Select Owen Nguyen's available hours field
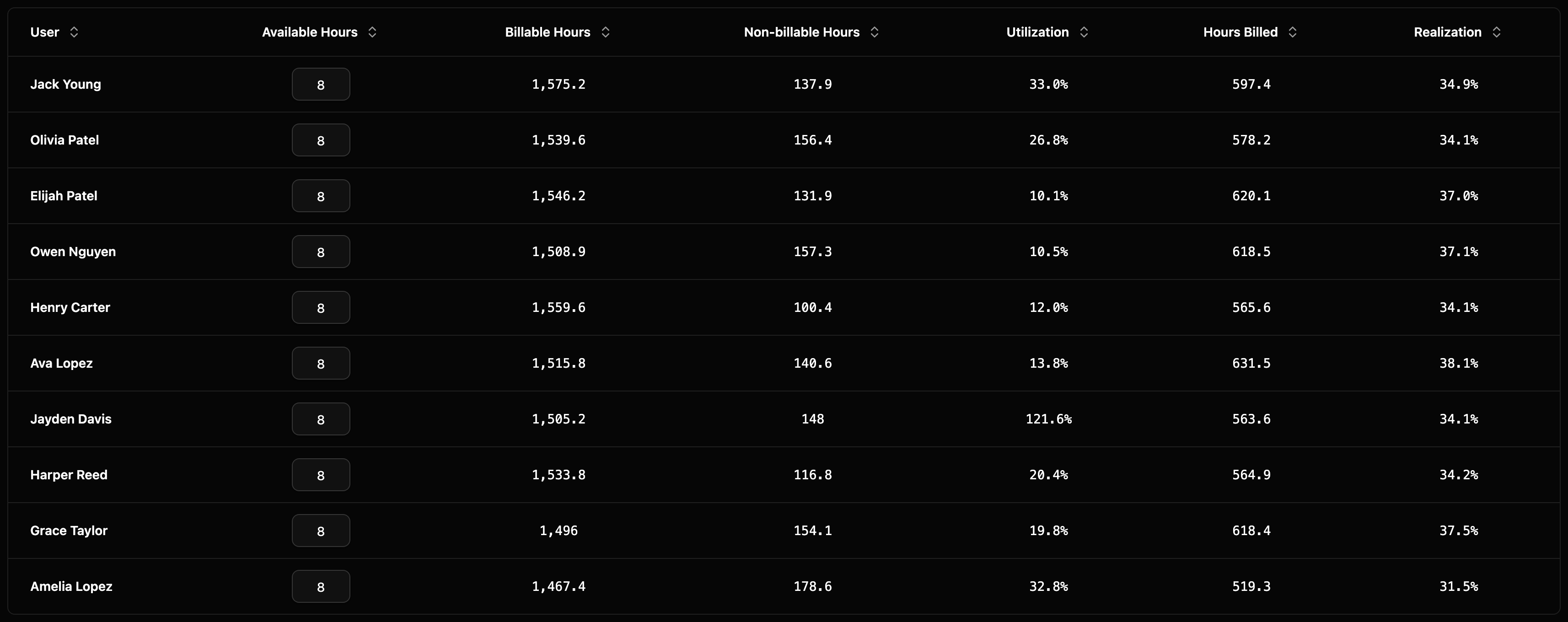Image resolution: width=1568 pixels, height=622 pixels. (x=321, y=252)
